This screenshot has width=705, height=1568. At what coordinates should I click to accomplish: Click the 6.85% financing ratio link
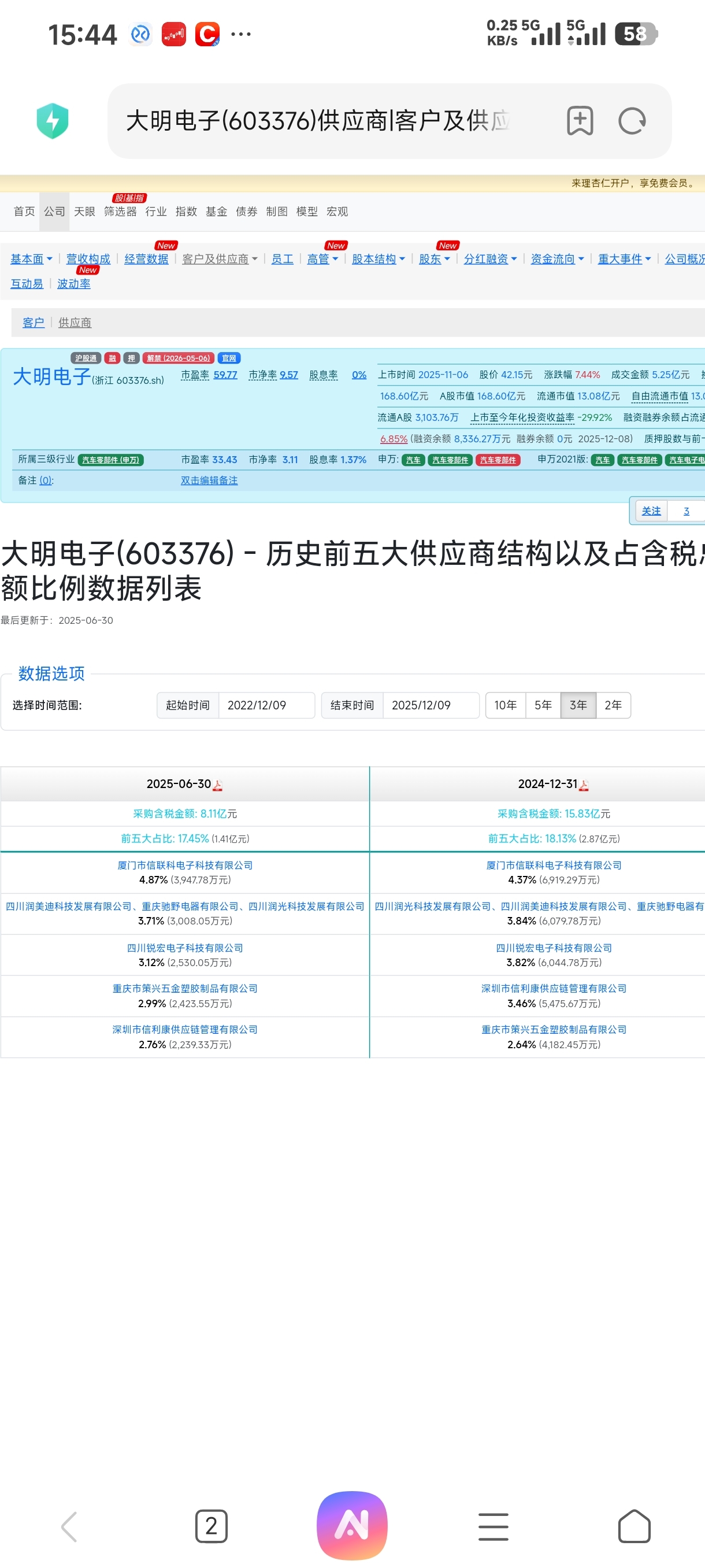[394, 439]
